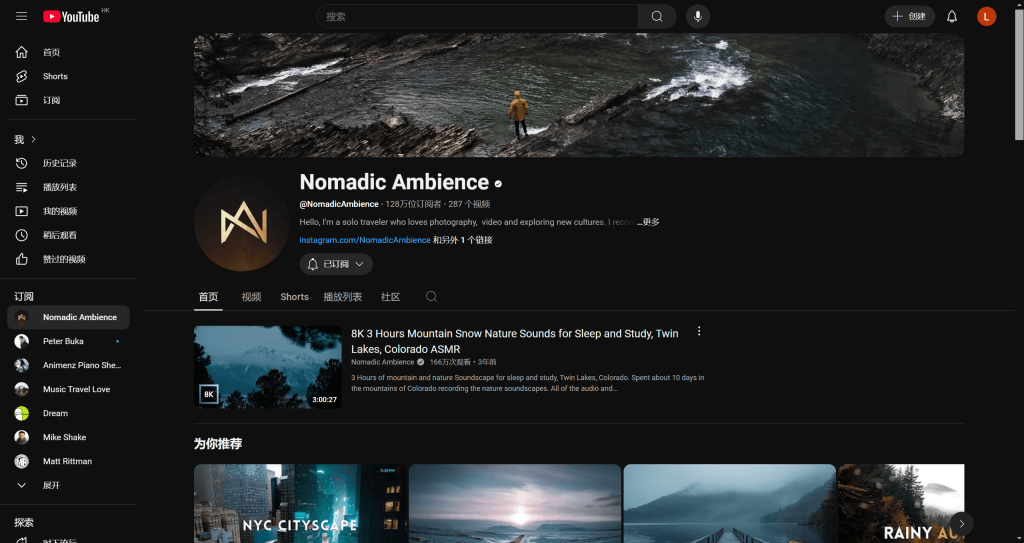Open the subscribed notification dropdown
Viewport: 1024px width, 543px height.
coord(336,264)
